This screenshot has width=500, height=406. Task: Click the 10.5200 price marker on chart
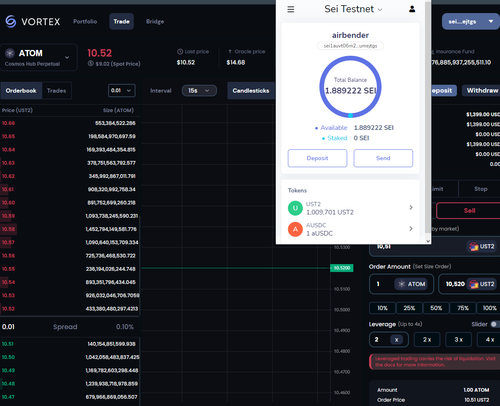pos(342,268)
